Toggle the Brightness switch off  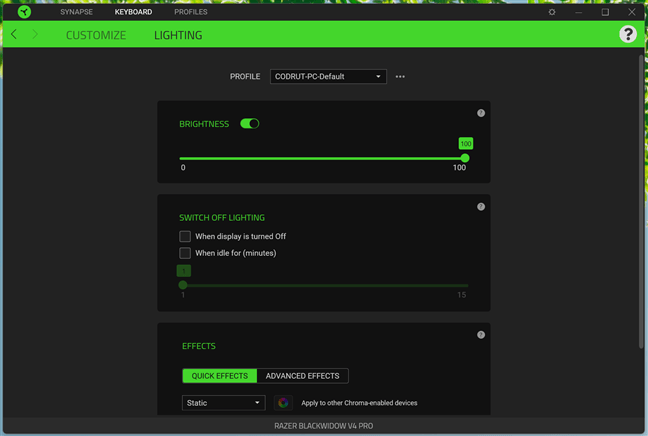[x=250, y=124]
